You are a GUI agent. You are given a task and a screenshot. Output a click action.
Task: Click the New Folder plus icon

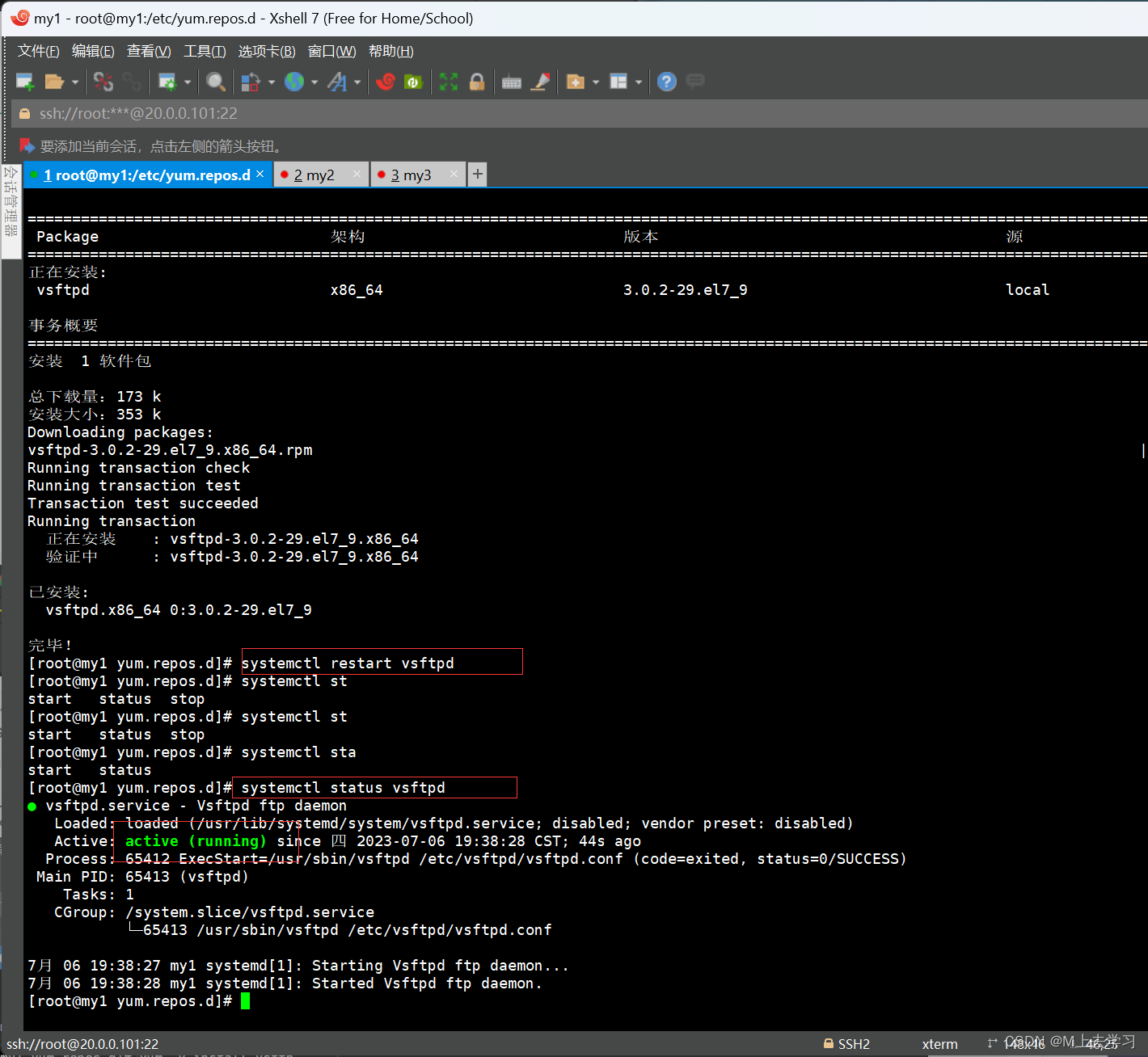pos(576,82)
